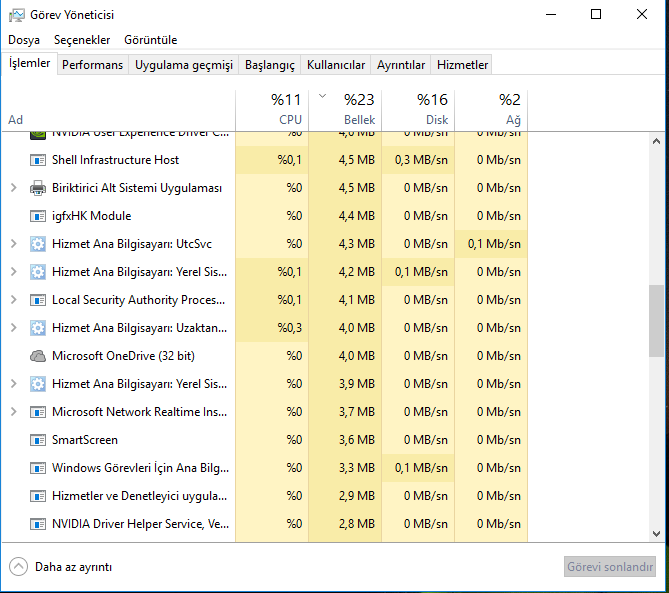
Task: Select the Shell Infrastructure Host row
Action: [x=265, y=160]
